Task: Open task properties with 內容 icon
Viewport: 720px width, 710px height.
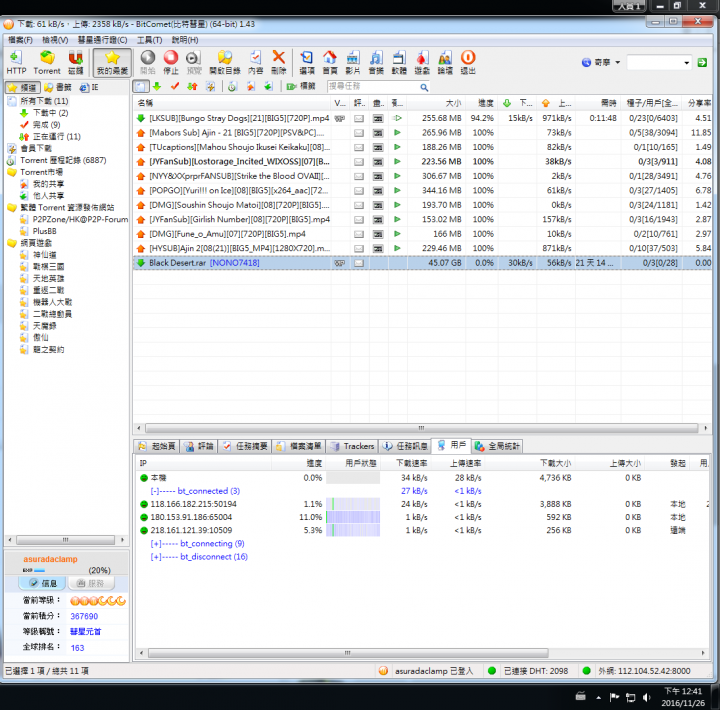Action: (x=255, y=62)
